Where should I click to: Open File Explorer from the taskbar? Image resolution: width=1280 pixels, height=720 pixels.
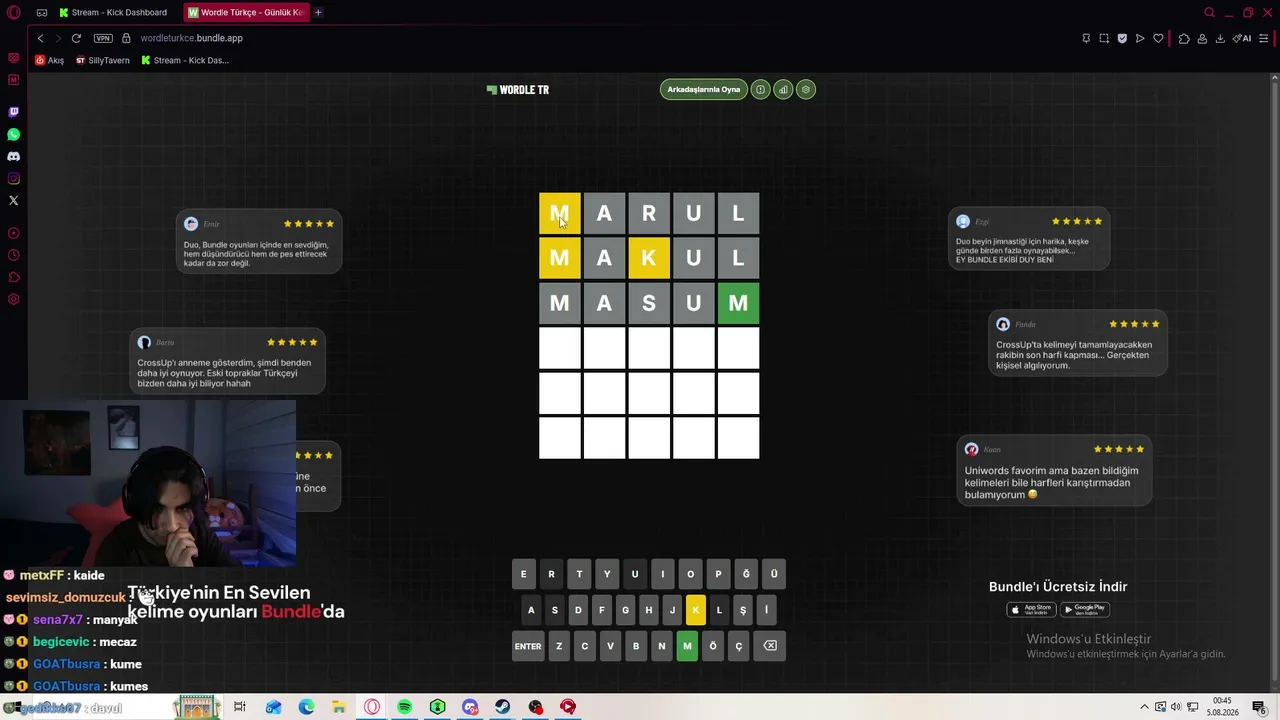[339, 707]
